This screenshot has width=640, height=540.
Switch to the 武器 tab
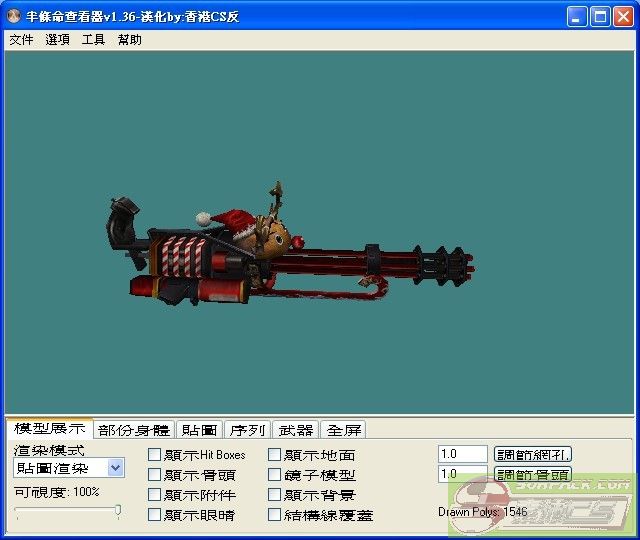point(297,430)
